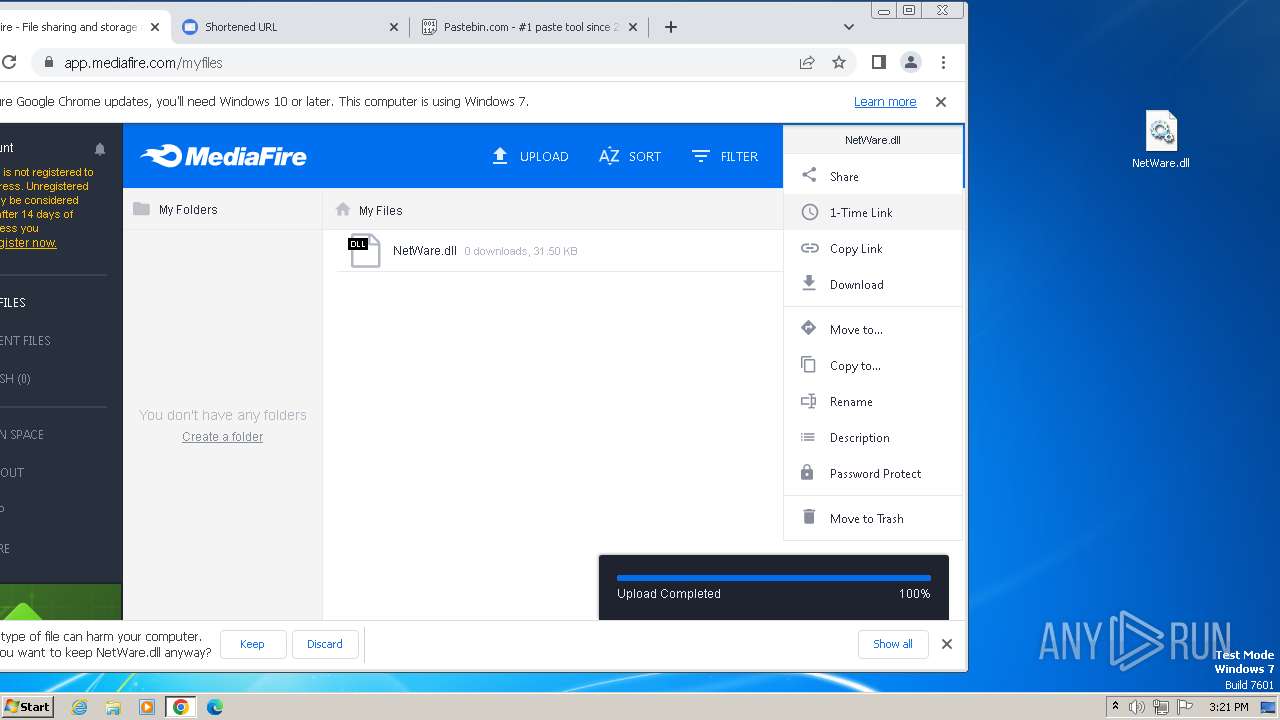
Task: Click the Upload Completed progress bar
Action: click(774, 578)
